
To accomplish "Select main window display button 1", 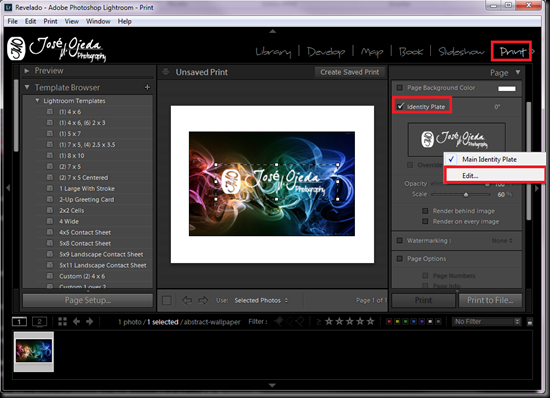I will 19,321.
